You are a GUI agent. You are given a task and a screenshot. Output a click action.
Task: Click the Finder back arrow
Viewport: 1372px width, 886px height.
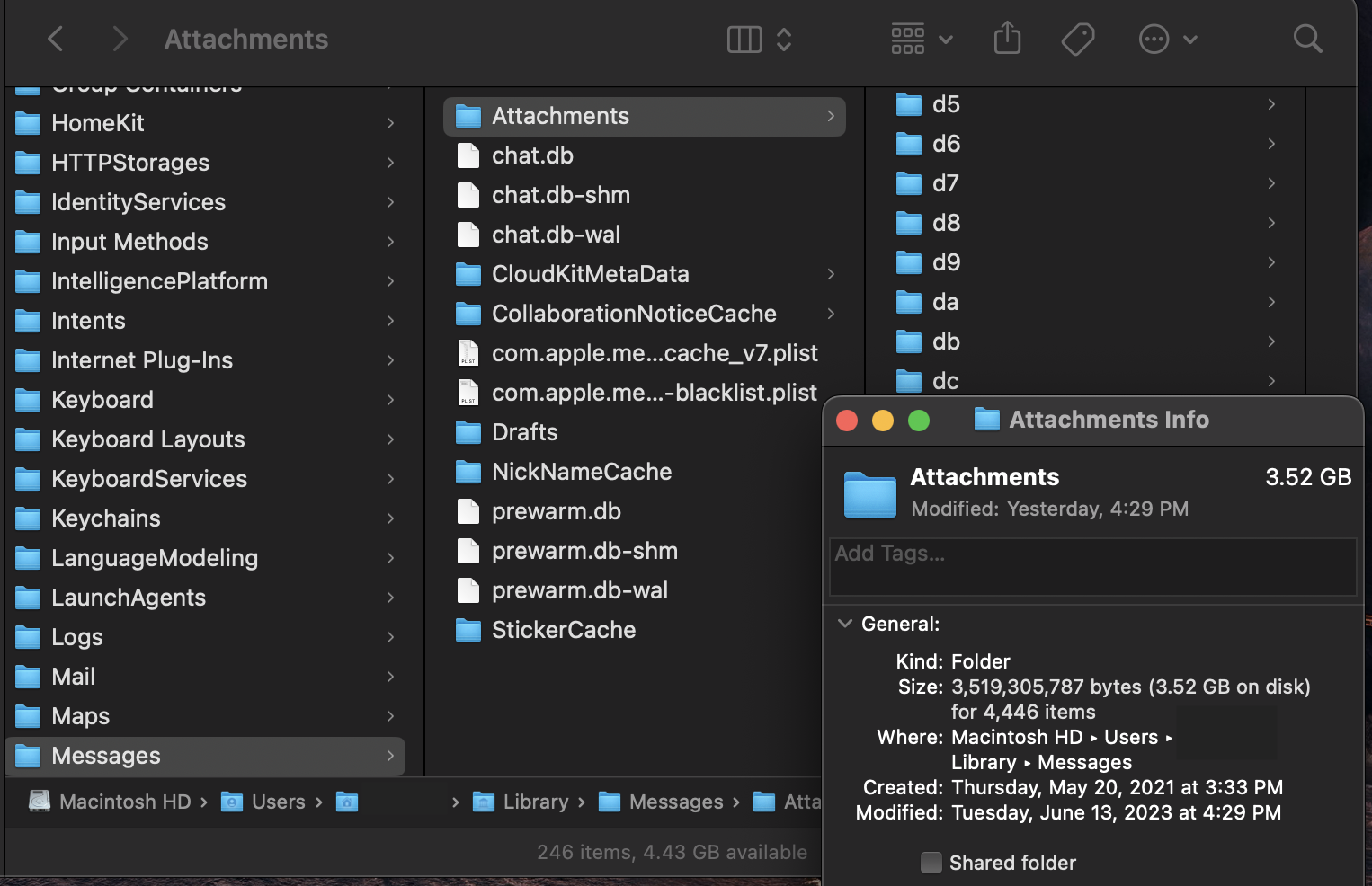pos(56,40)
